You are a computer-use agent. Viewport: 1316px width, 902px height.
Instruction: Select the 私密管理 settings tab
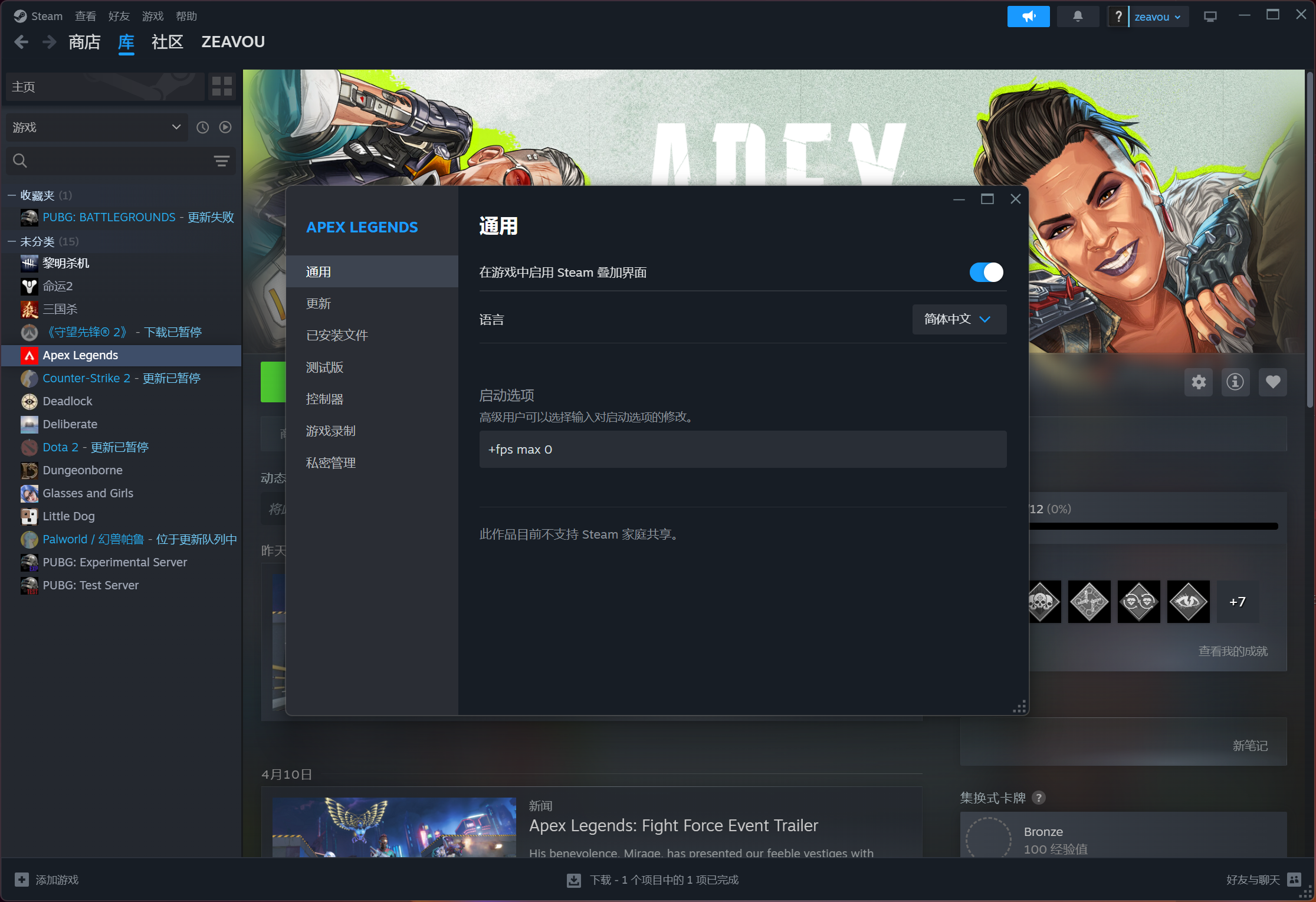click(372, 463)
